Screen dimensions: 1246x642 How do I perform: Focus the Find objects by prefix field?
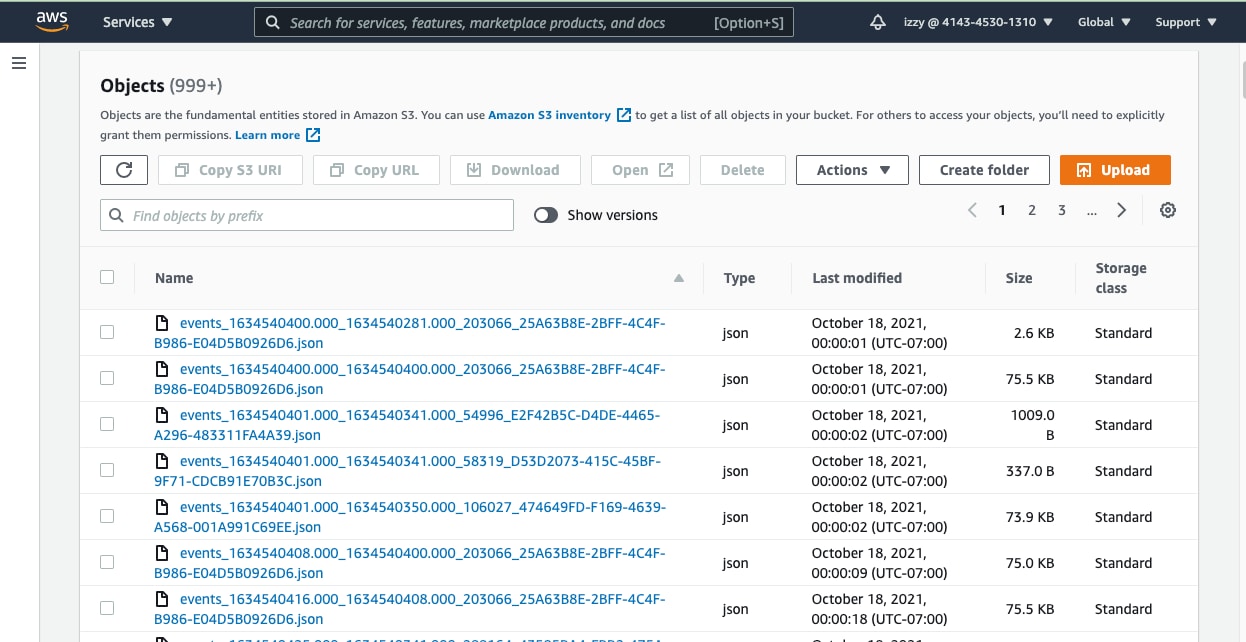[x=307, y=215]
